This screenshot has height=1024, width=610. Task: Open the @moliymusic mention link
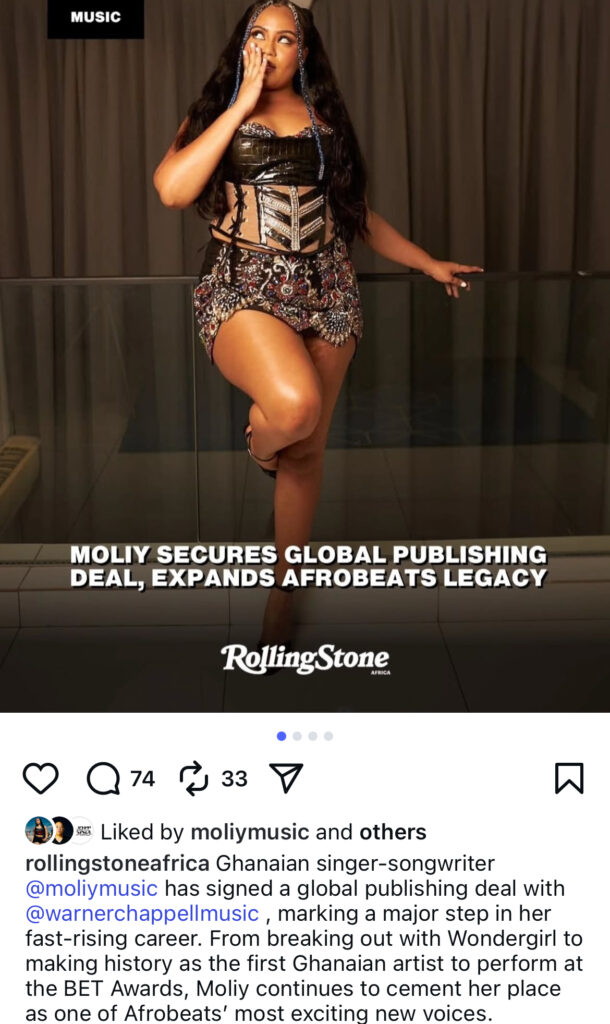click(91, 889)
